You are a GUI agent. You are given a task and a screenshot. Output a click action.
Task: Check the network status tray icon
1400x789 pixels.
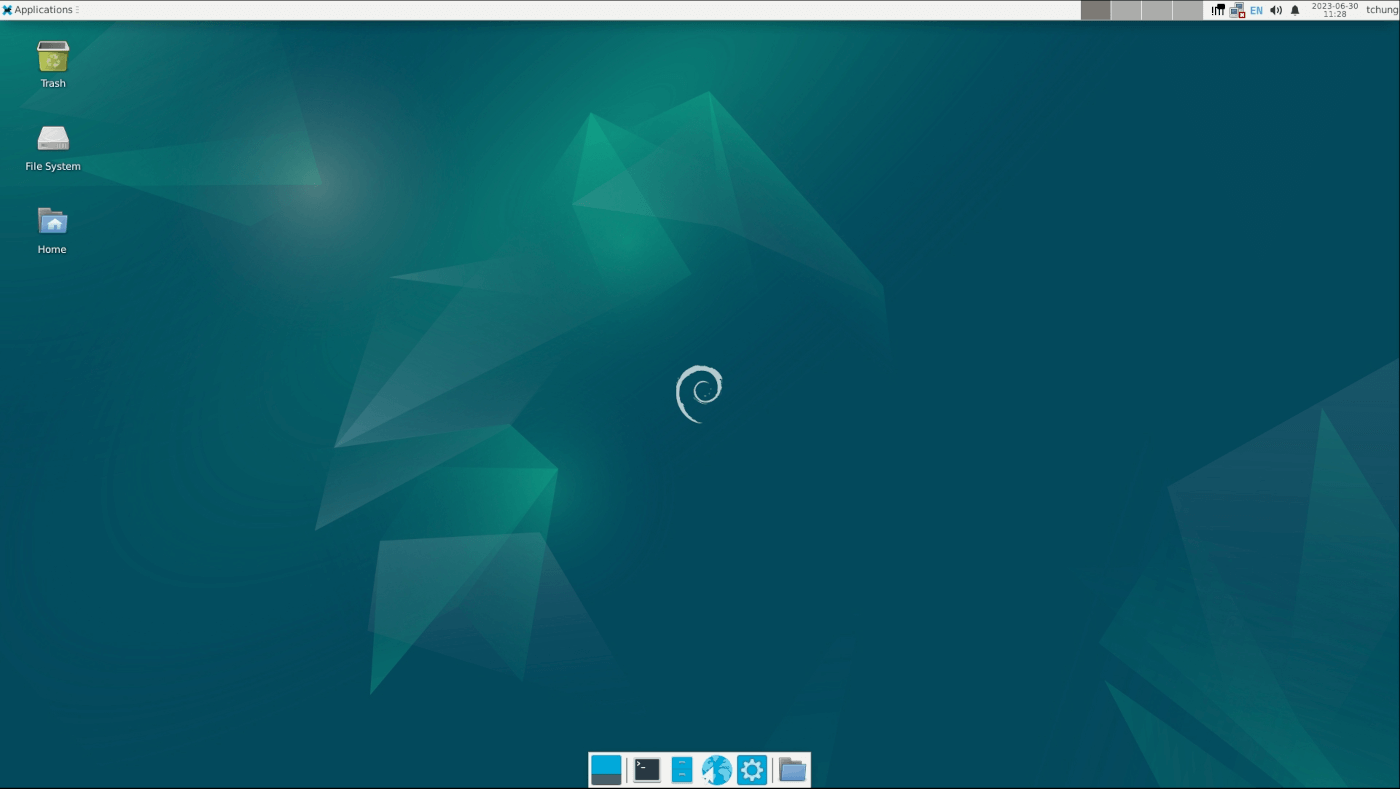click(1236, 10)
